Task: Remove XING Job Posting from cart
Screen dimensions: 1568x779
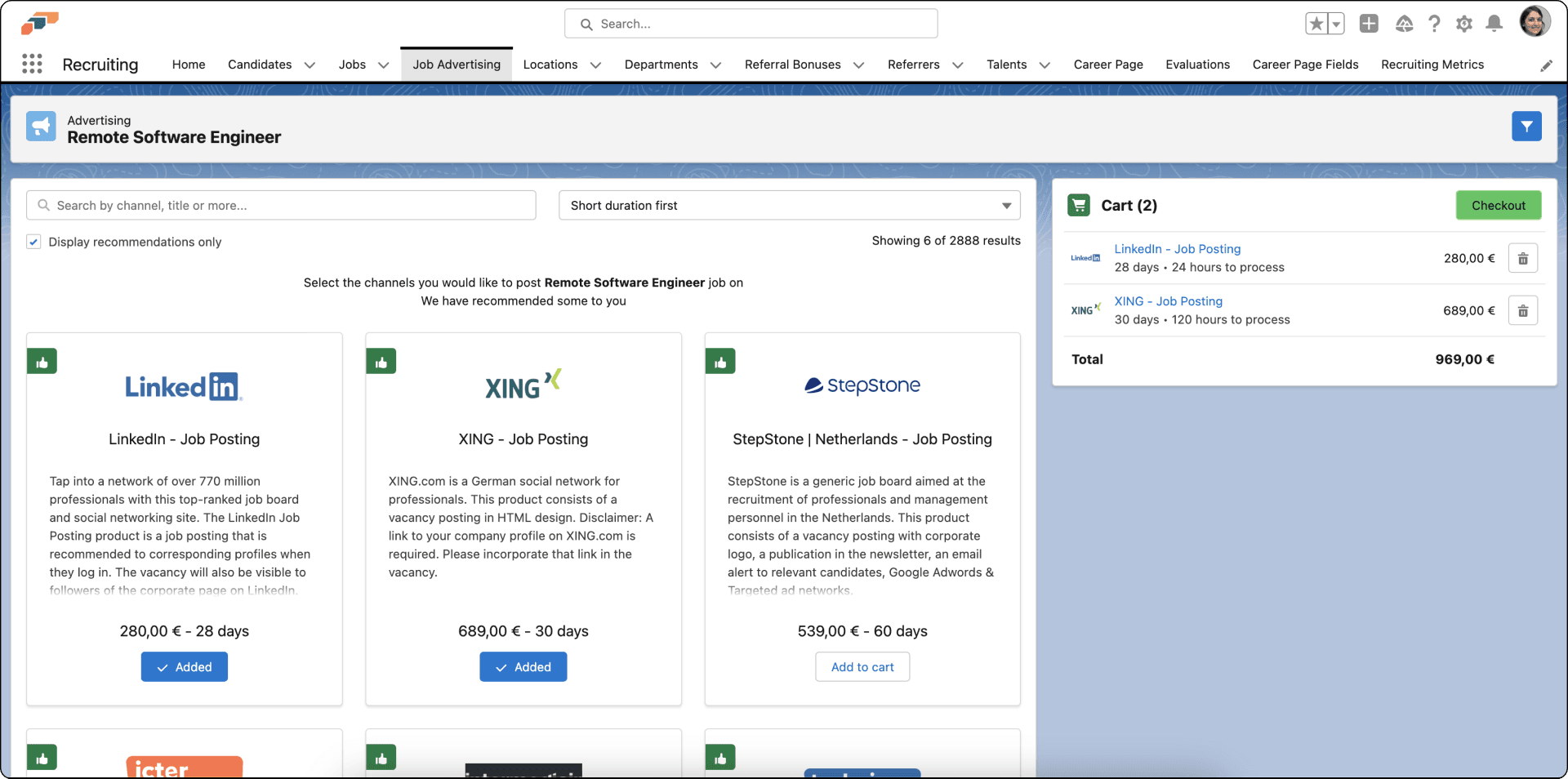Action: click(x=1523, y=310)
